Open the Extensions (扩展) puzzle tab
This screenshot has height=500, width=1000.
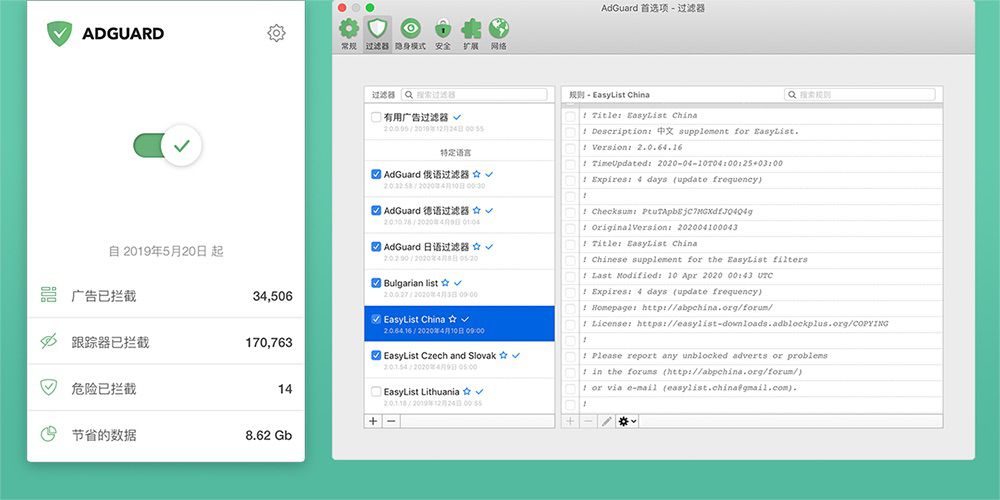coord(471,34)
